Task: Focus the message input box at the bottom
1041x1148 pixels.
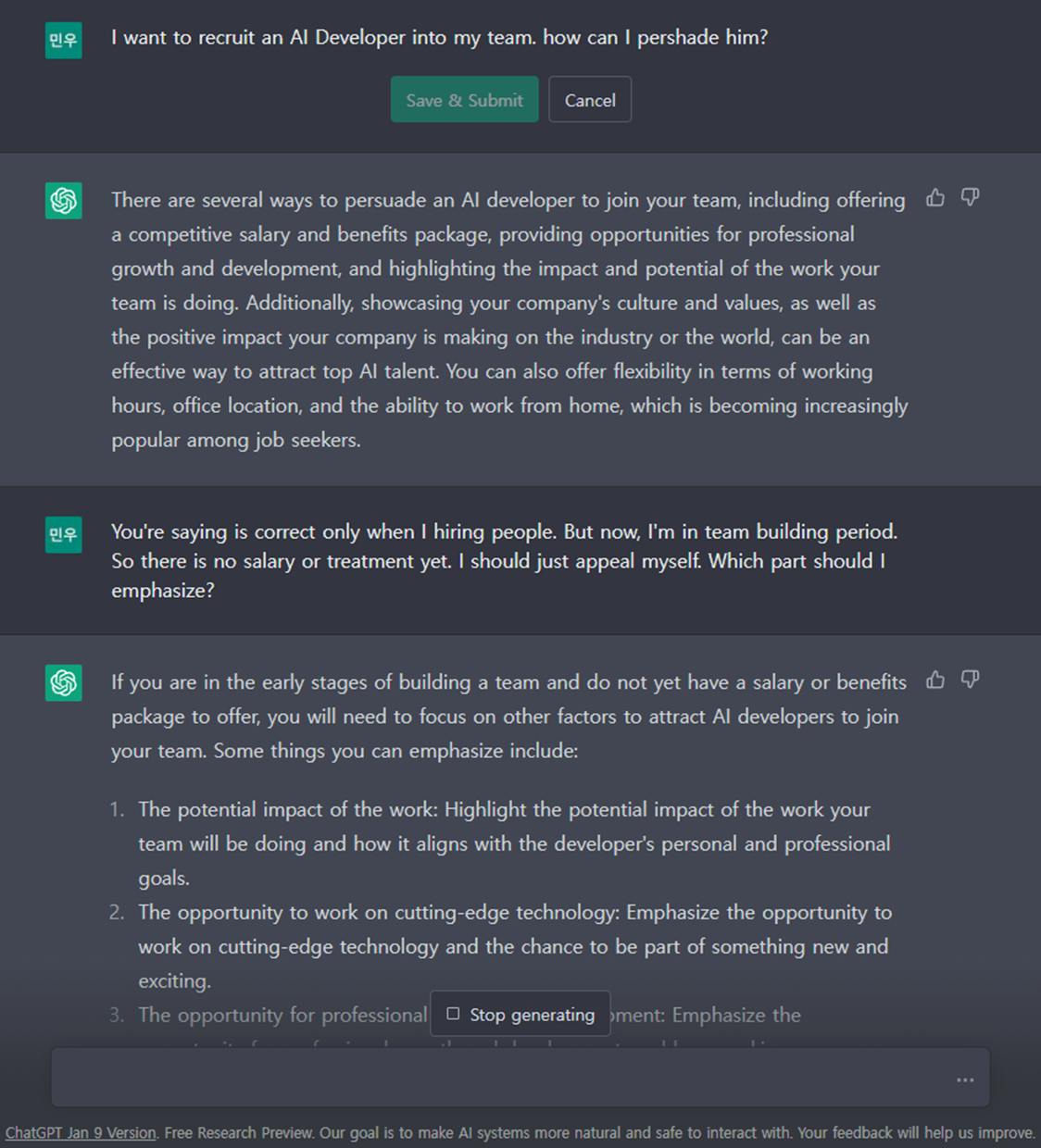Action: (x=500, y=1079)
